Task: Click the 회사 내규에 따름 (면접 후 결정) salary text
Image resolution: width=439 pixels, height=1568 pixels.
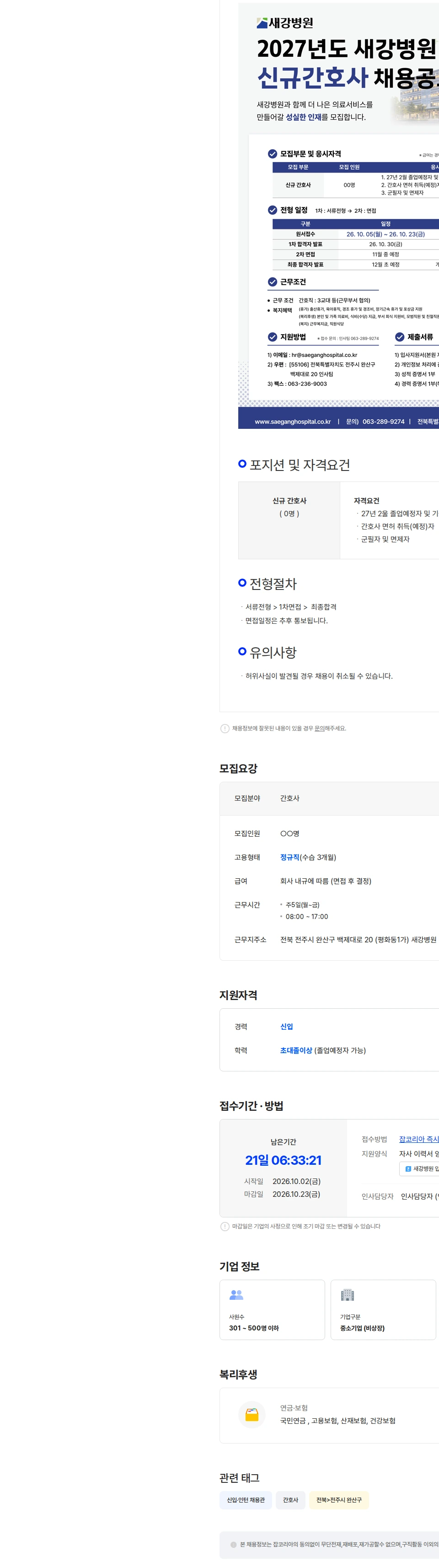Action: point(325,881)
